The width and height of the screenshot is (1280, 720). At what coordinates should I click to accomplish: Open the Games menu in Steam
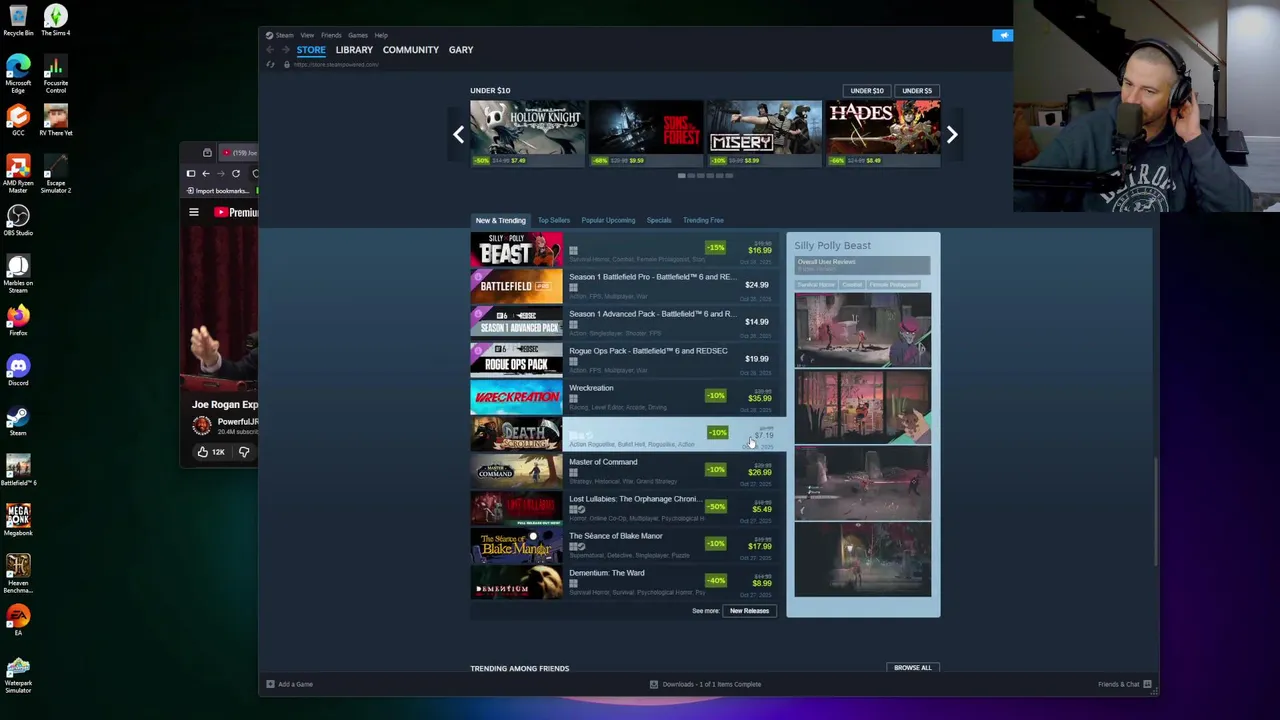tap(357, 35)
